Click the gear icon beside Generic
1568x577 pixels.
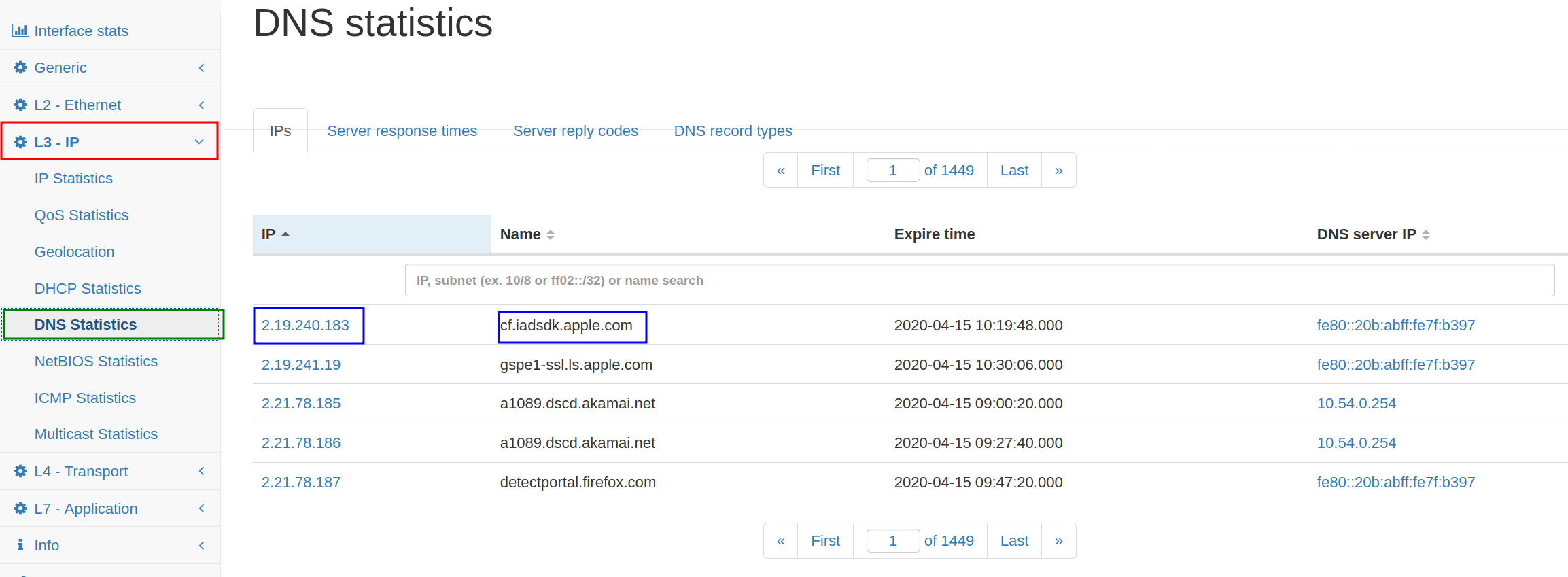pyautogui.click(x=20, y=67)
